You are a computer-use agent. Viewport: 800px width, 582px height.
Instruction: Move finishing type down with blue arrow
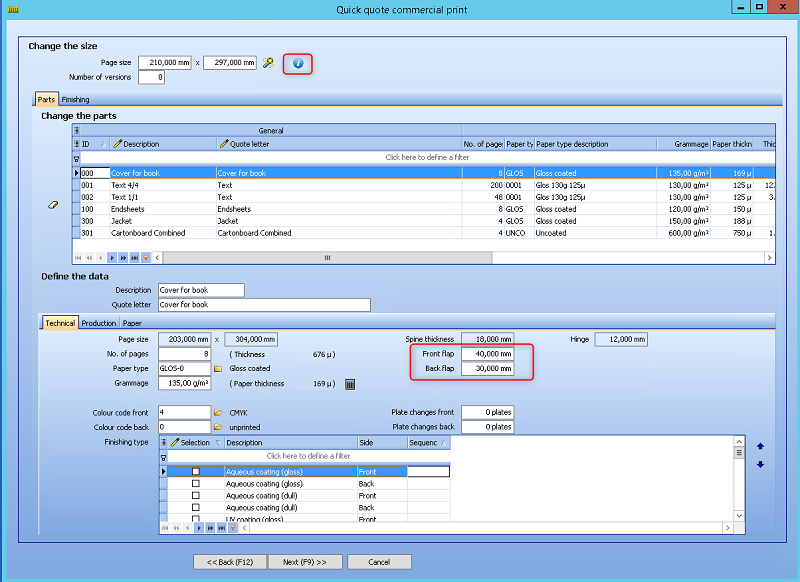coord(760,464)
